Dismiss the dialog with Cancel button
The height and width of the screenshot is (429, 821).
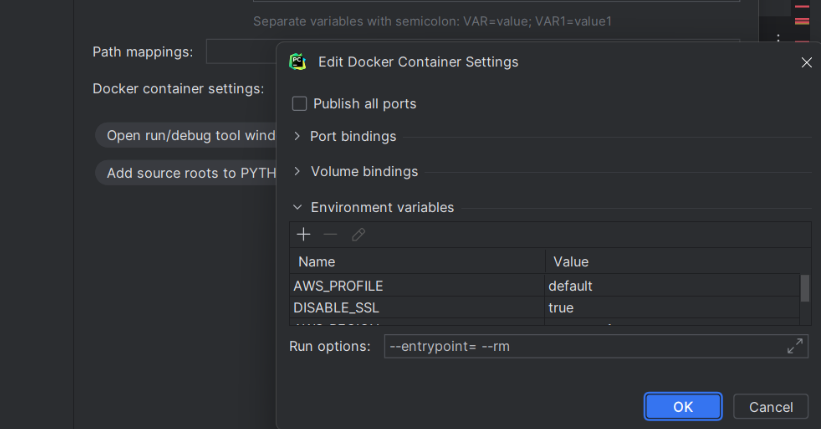771,406
